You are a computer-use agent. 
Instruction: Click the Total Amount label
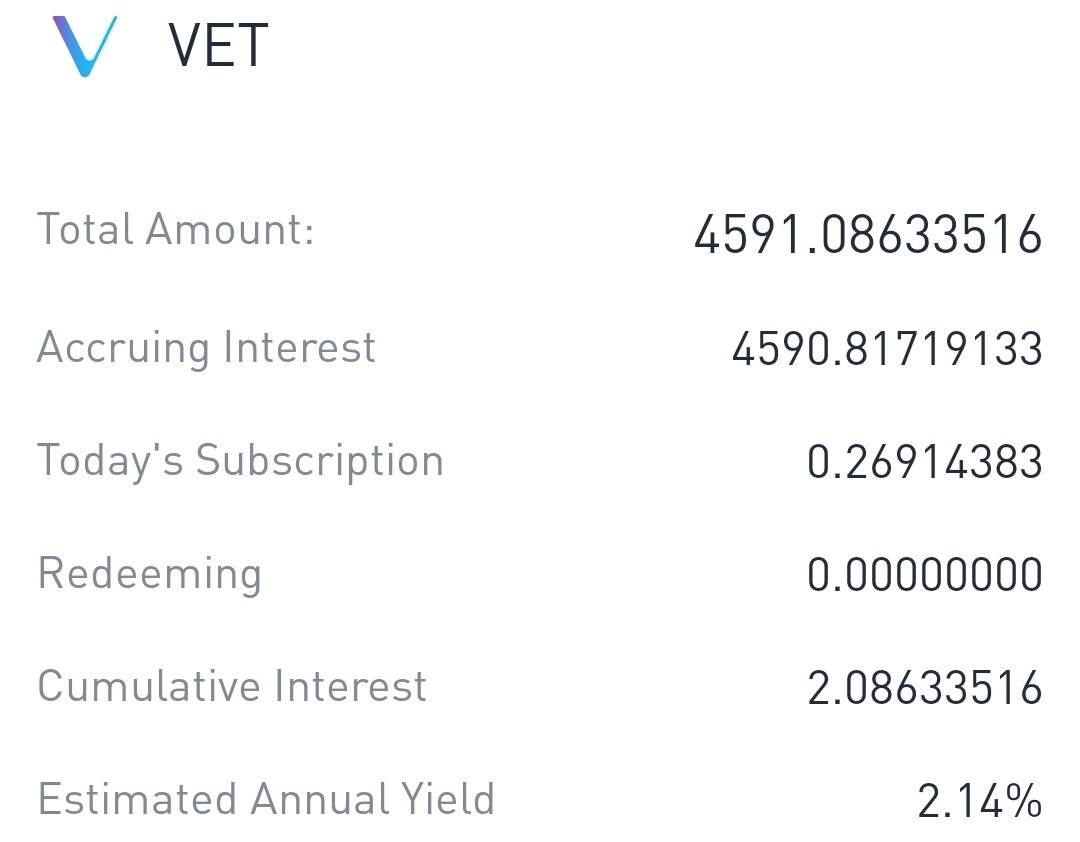click(176, 229)
